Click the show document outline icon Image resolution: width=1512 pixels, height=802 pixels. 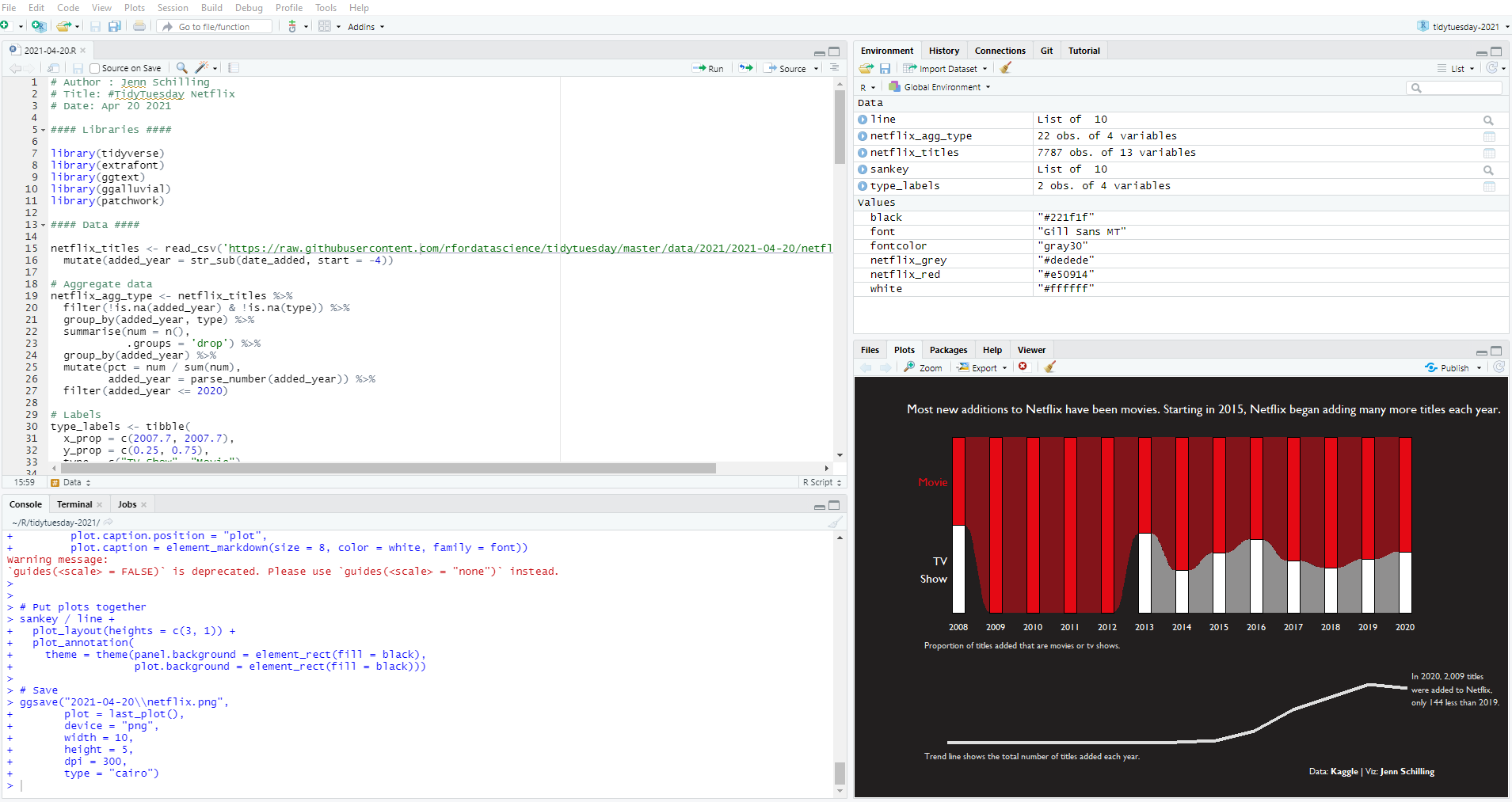[x=834, y=68]
